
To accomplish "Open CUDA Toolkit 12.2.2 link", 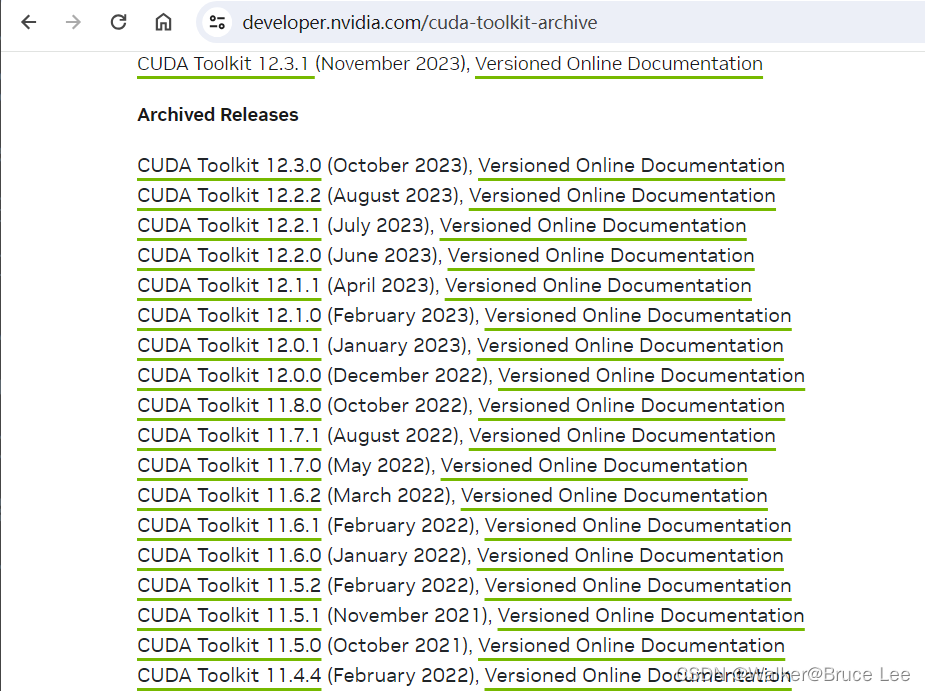I will pyautogui.click(x=229, y=196).
